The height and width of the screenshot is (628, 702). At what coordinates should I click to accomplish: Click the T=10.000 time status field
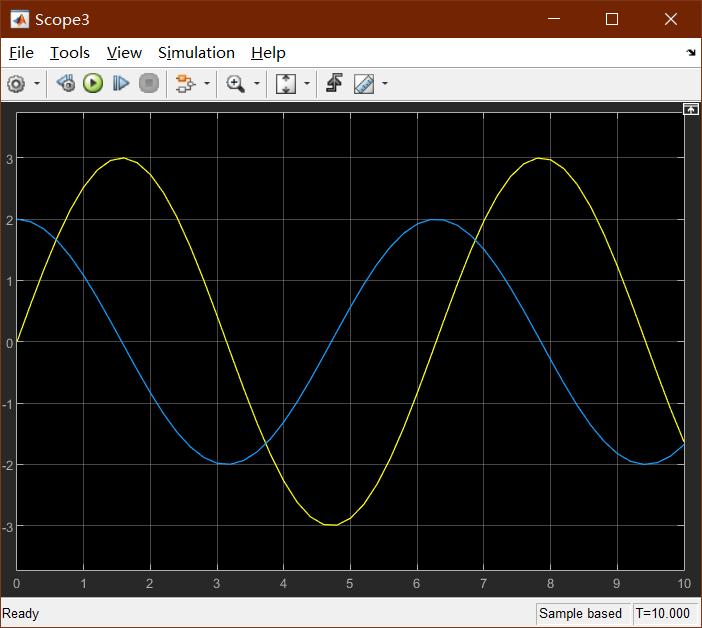663,613
